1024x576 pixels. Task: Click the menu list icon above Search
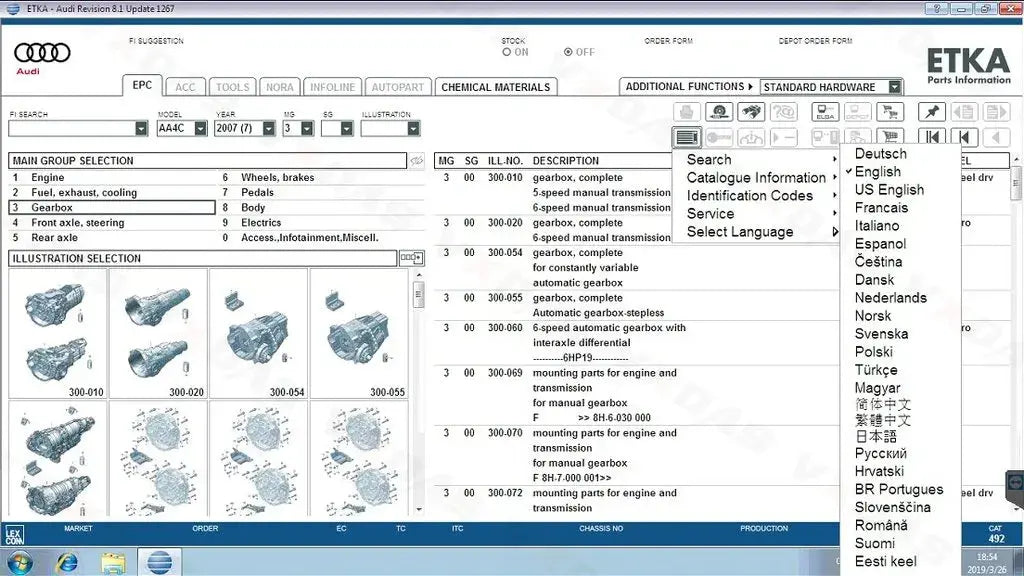686,137
